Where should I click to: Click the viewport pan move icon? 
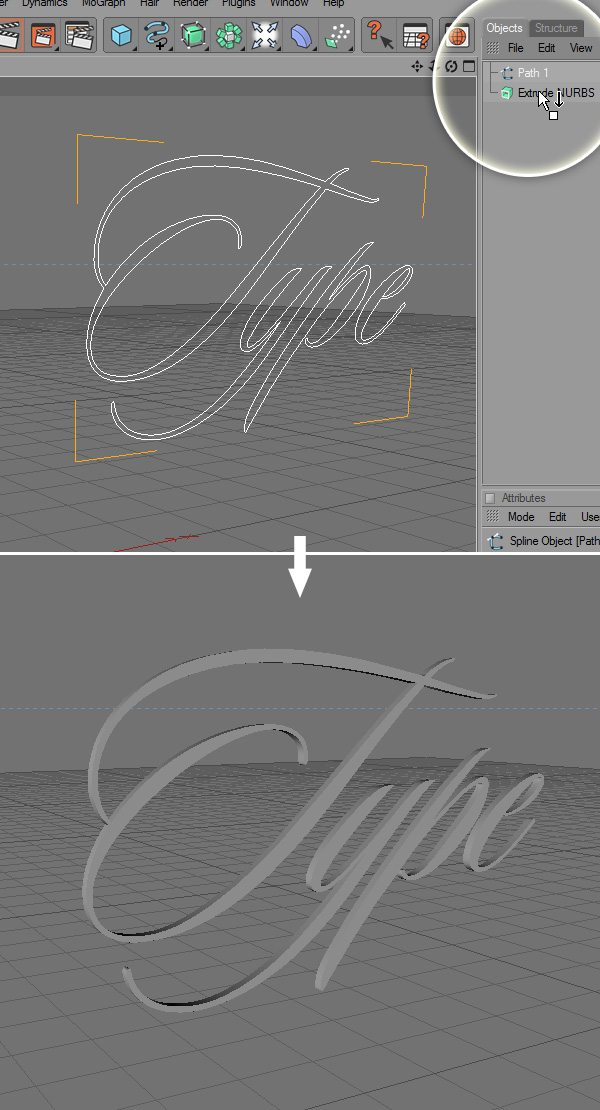(x=417, y=66)
